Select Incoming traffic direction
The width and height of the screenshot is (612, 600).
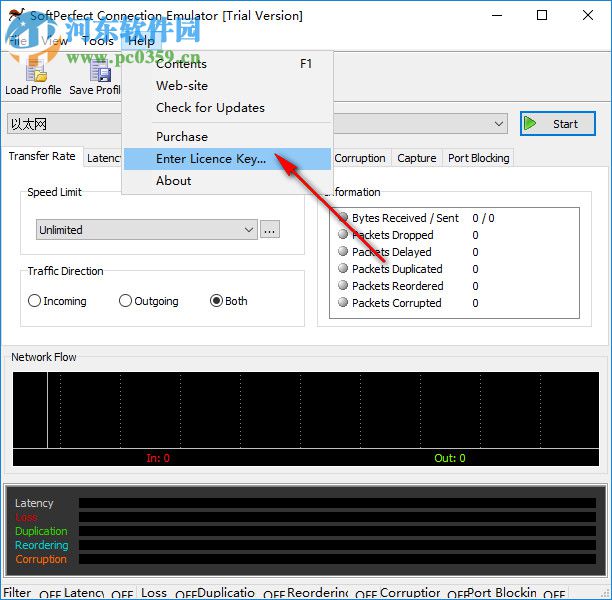57,301
